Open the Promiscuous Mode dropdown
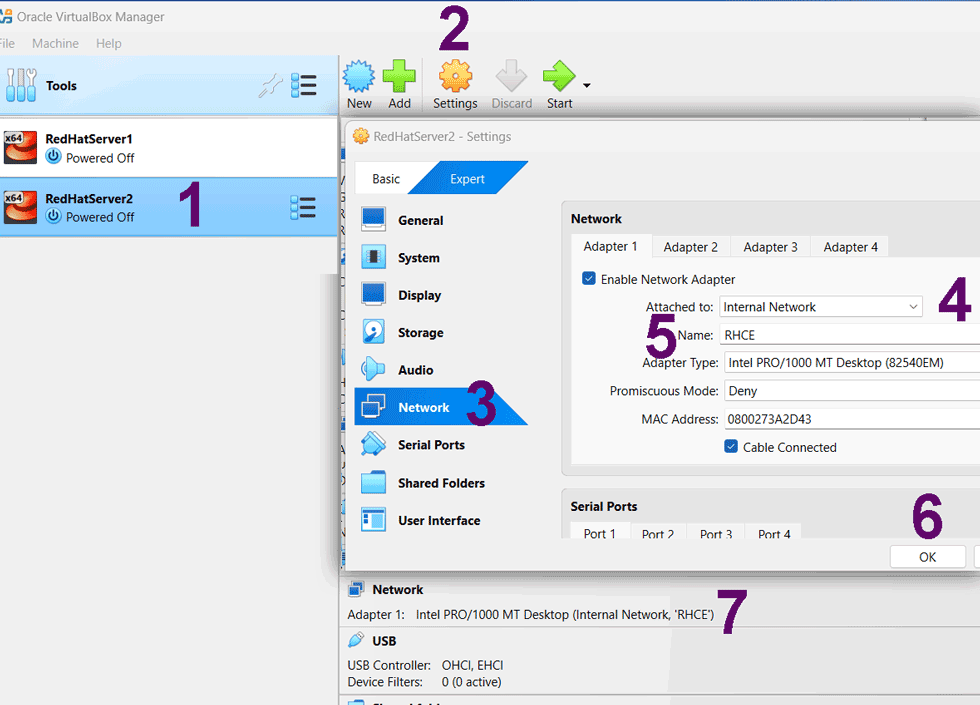 click(x=852, y=391)
